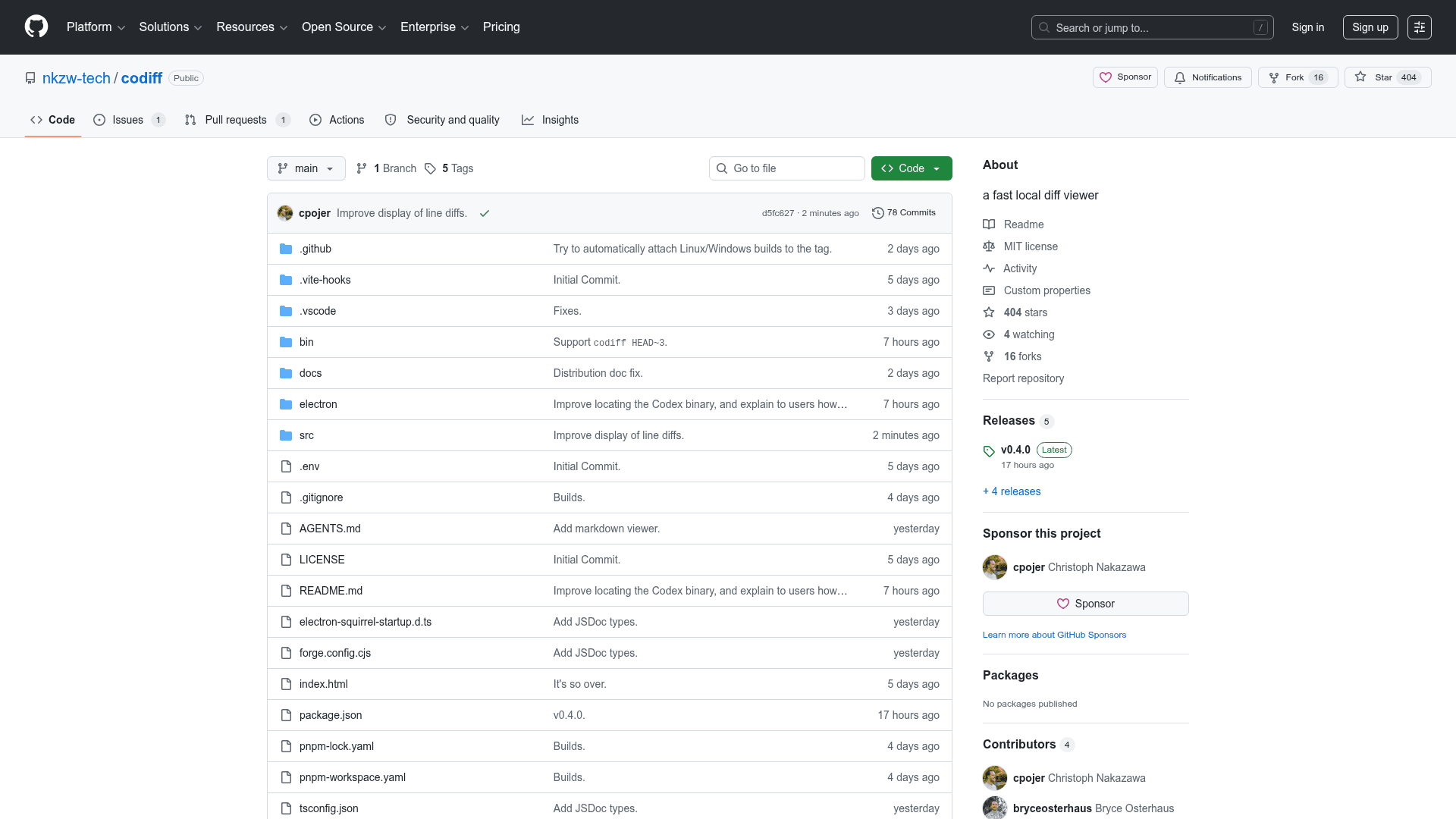
Task: Expand the Resources menu
Action: coord(252,27)
